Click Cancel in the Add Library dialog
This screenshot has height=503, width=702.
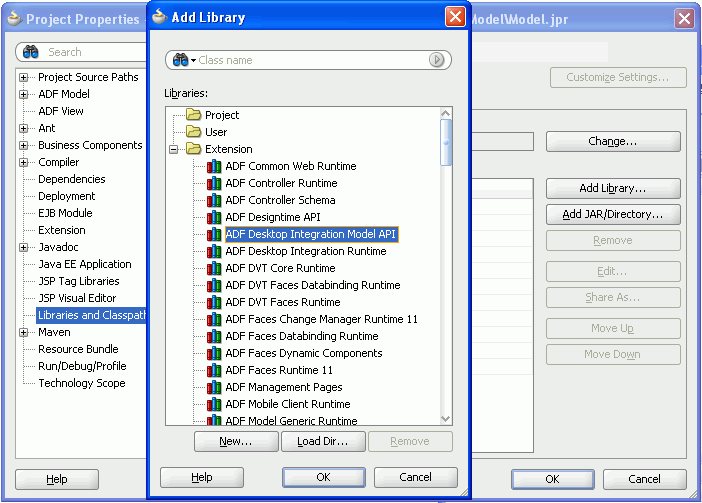415,477
